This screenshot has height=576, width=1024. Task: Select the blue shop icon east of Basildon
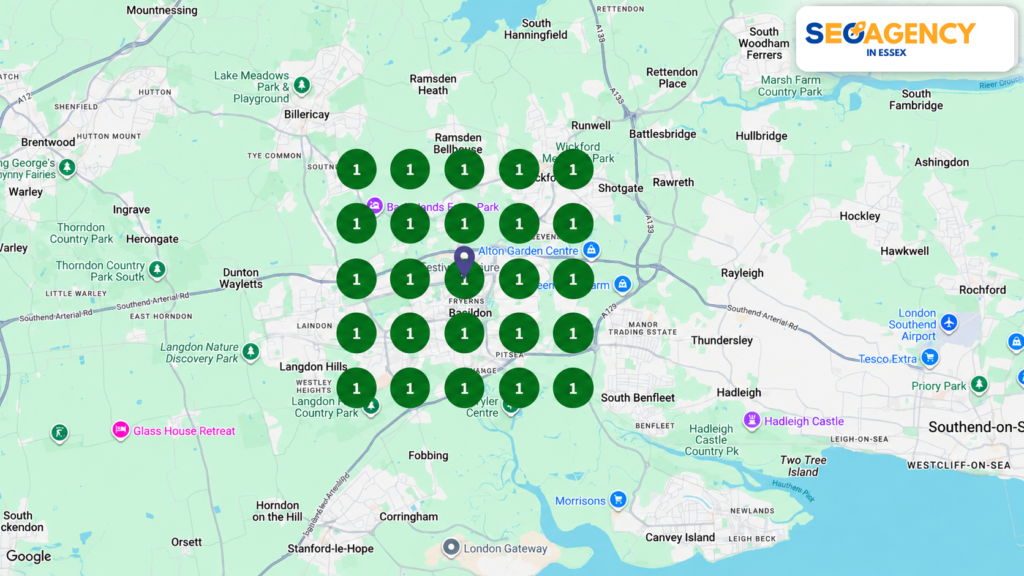pyautogui.click(x=623, y=283)
